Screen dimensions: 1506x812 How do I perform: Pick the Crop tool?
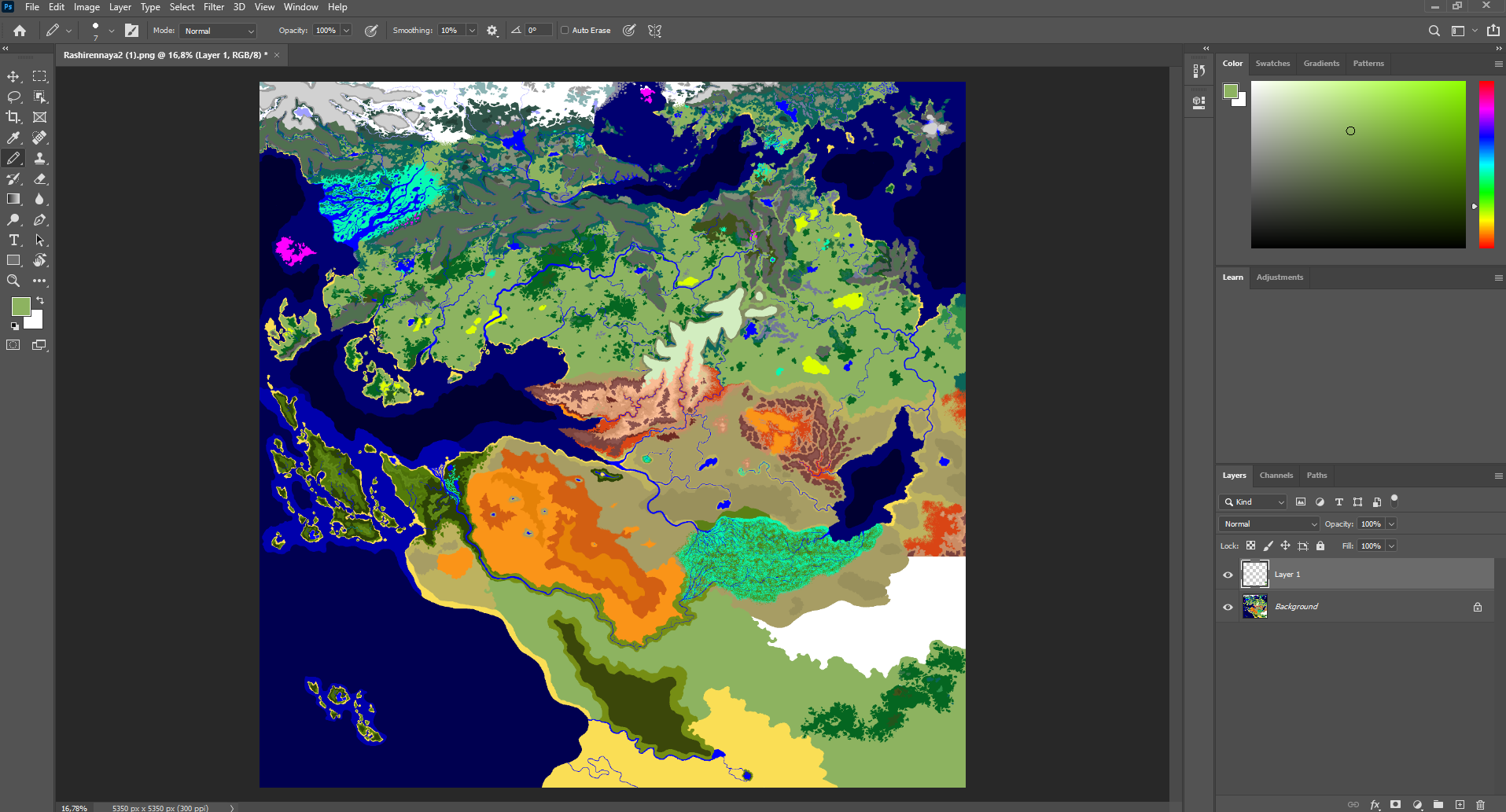tap(13, 117)
